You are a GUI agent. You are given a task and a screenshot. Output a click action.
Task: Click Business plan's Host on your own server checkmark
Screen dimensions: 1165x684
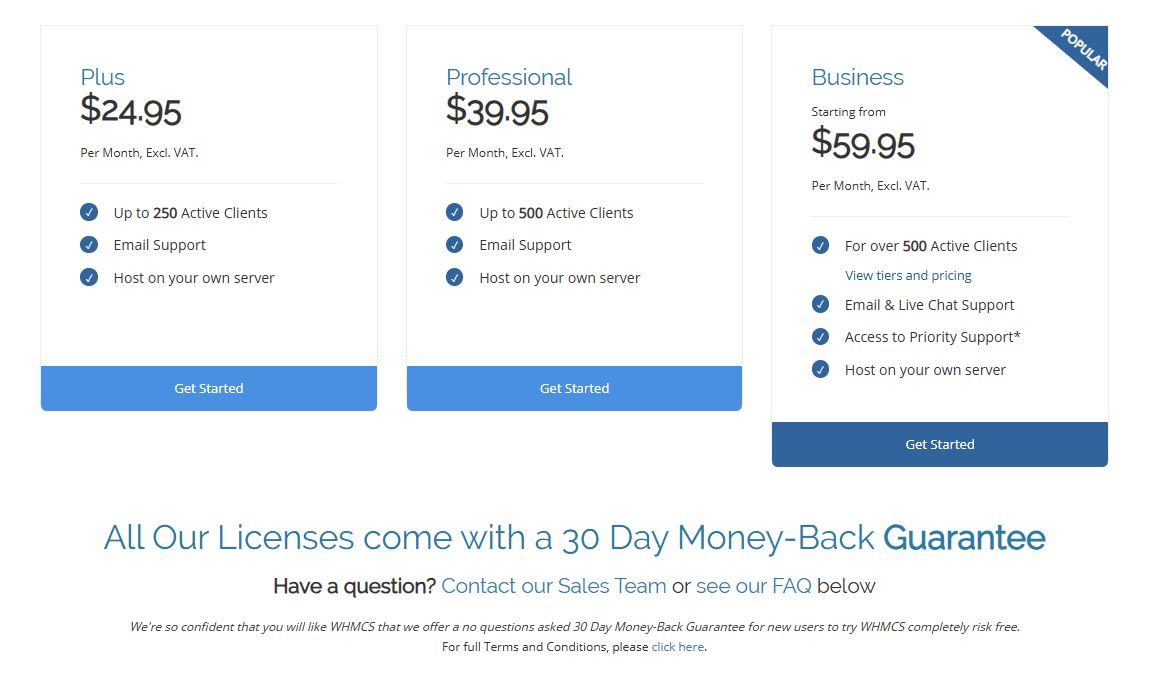(x=821, y=369)
